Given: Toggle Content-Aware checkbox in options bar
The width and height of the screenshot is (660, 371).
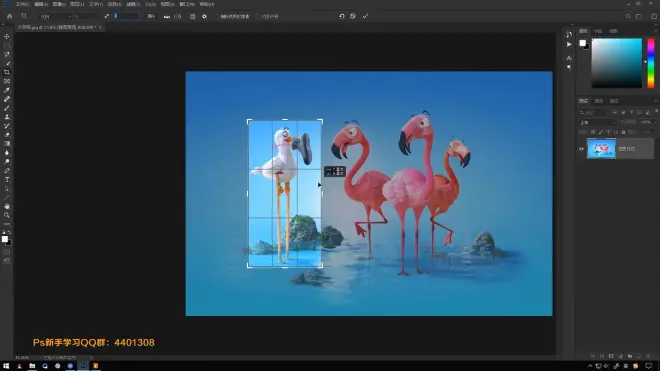Looking at the screenshot, I should pyautogui.click(x=258, y=16).
